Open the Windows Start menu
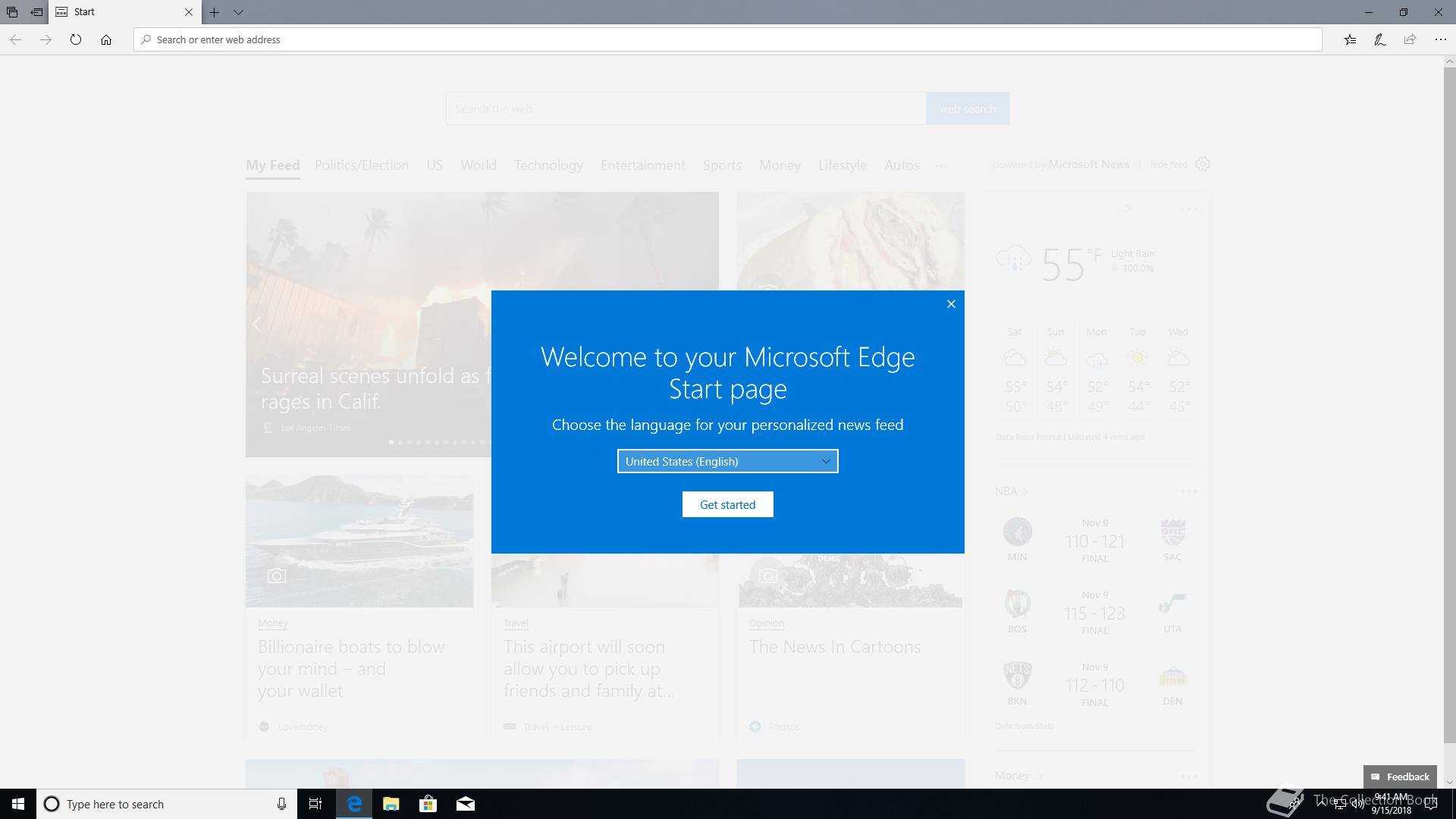 click(18, 804)
